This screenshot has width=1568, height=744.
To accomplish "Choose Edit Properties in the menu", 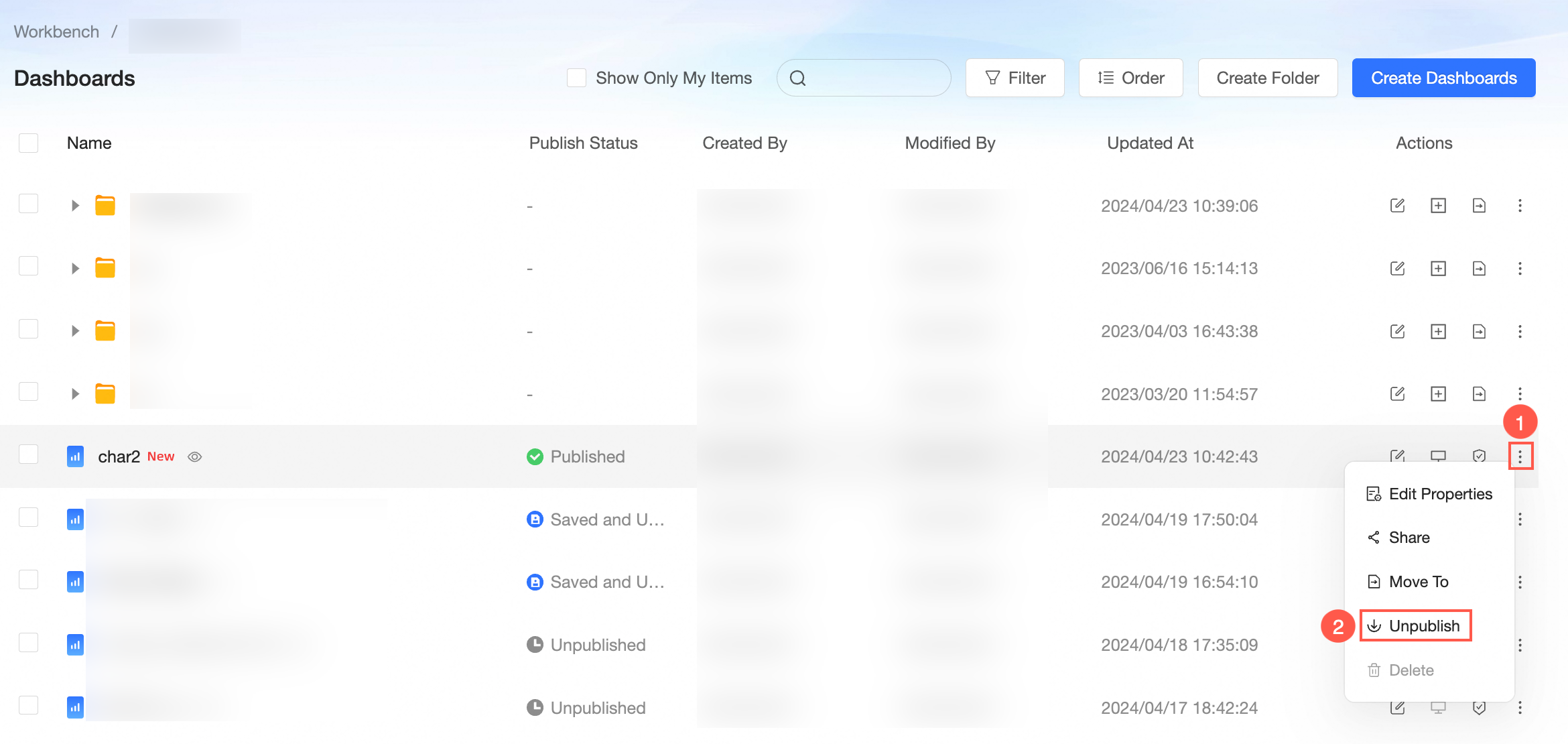I will [x=1429, y=494].
